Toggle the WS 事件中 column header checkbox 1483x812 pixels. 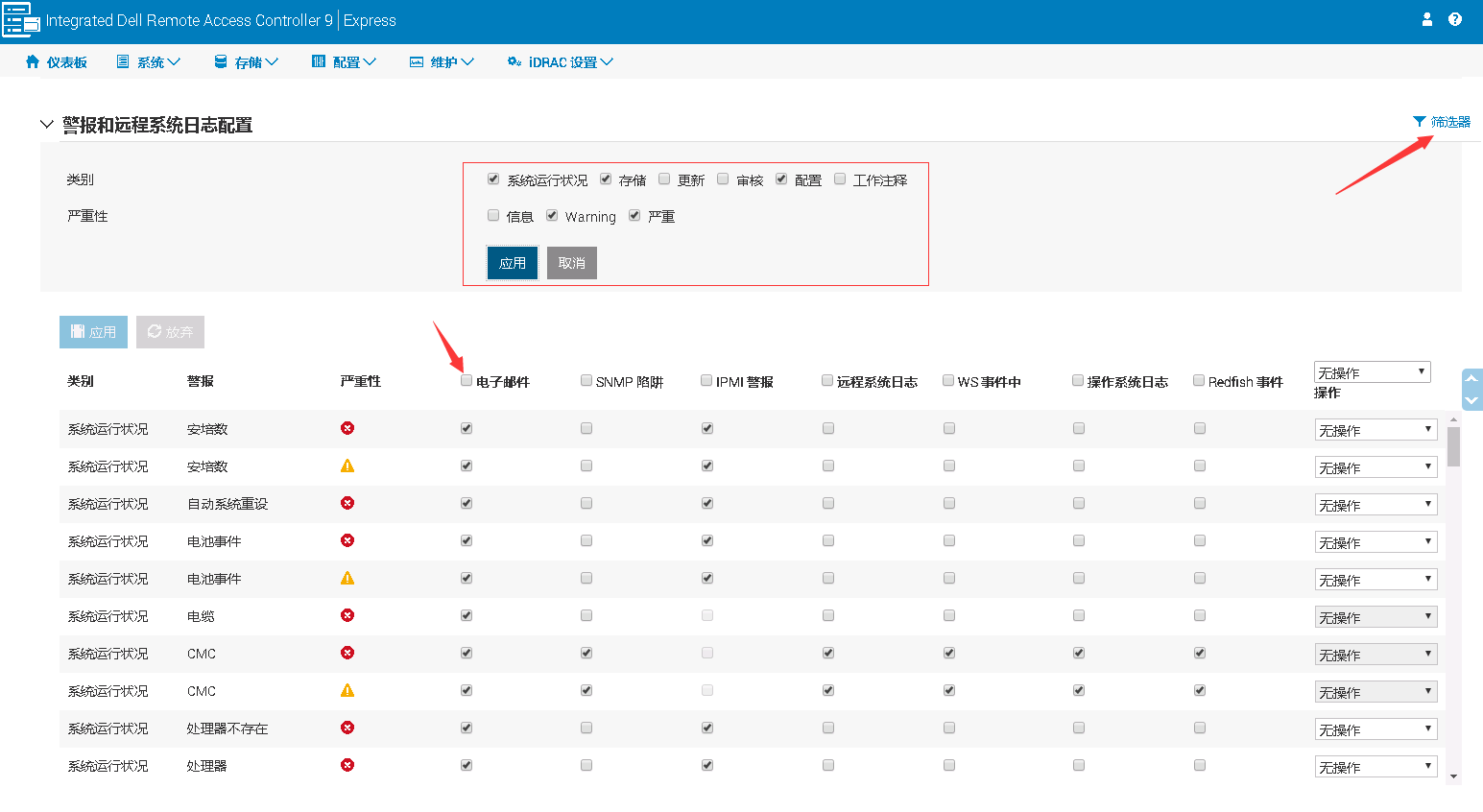point(948,380)
